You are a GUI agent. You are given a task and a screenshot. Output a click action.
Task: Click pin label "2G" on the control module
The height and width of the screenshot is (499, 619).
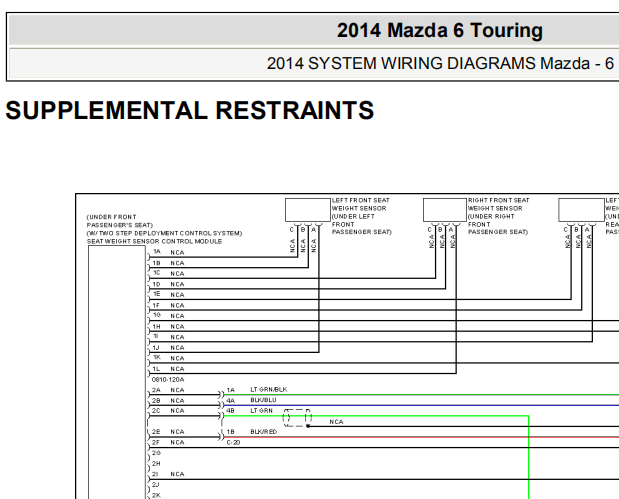pos(156,453)
